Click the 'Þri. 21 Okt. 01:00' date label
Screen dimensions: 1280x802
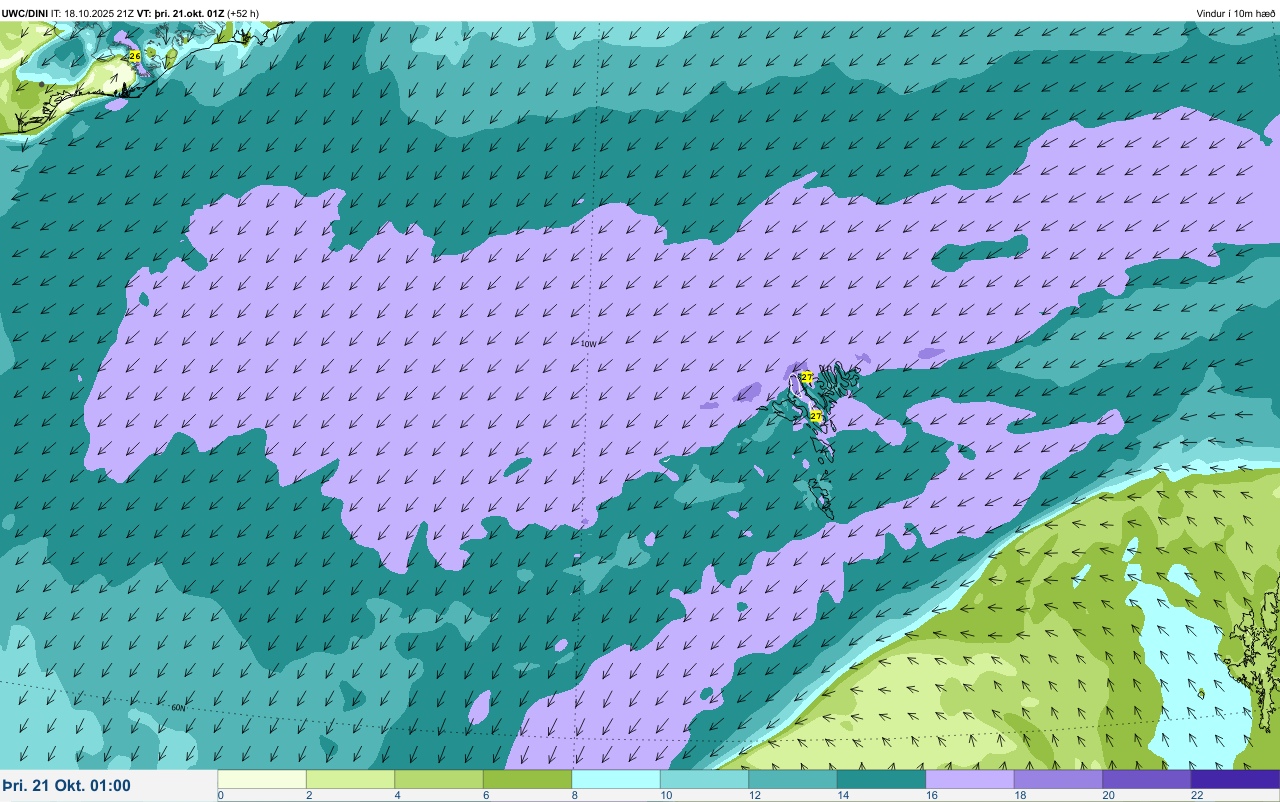click(x=66, y=785)
